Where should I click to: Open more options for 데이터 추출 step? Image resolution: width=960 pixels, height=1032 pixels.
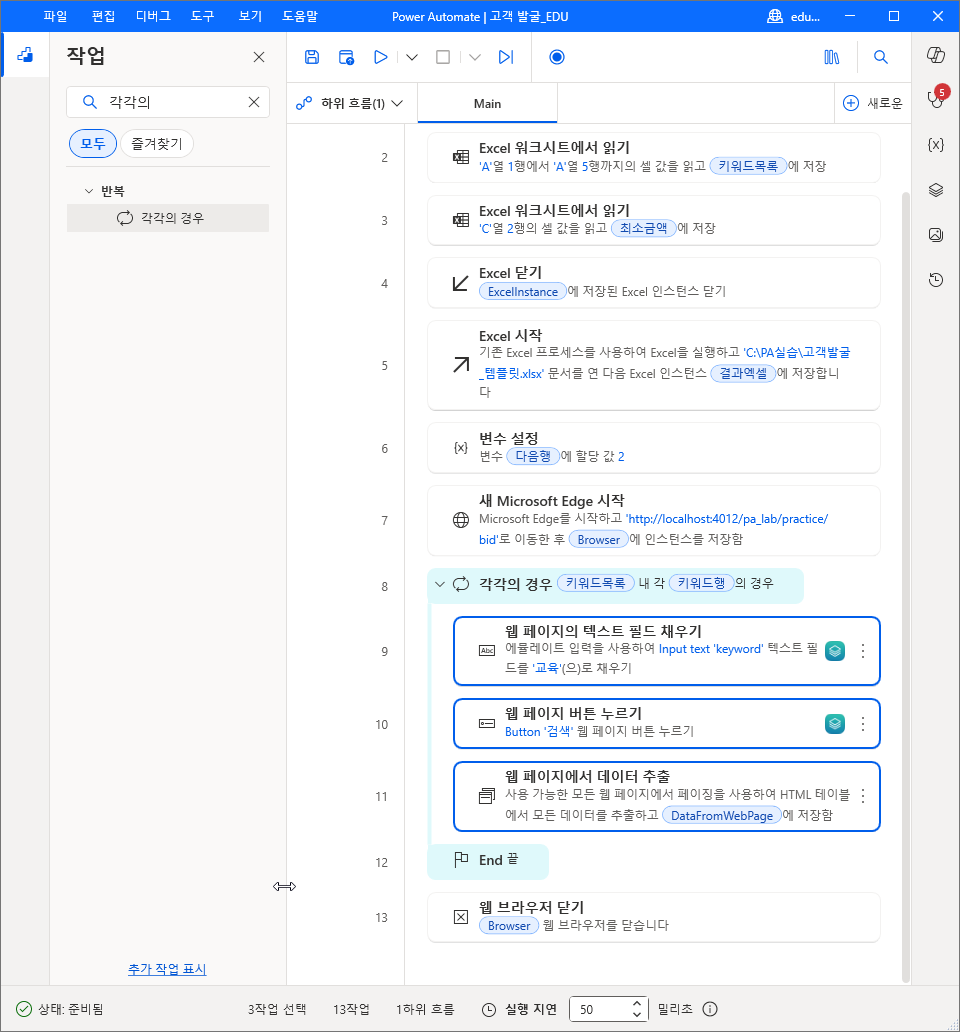point(863,796)
